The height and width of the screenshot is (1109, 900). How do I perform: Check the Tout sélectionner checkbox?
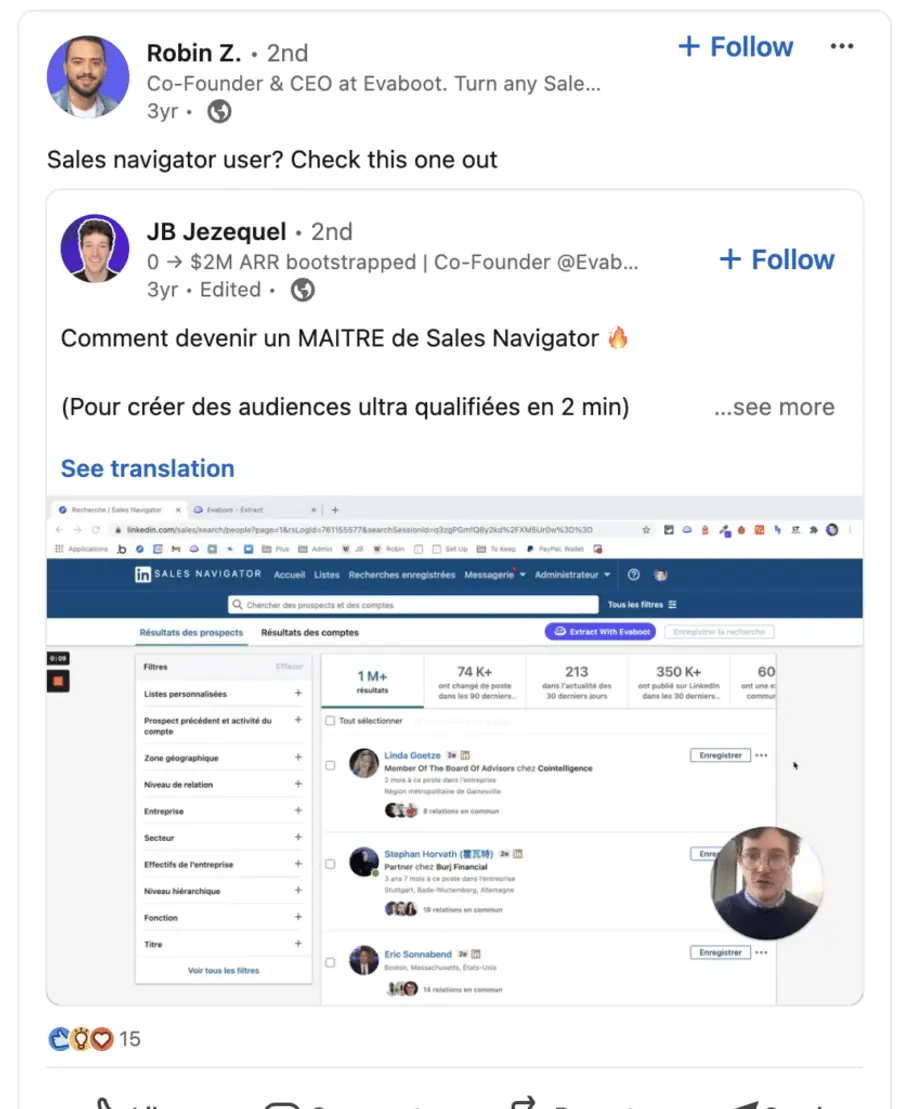click(329, 721)
